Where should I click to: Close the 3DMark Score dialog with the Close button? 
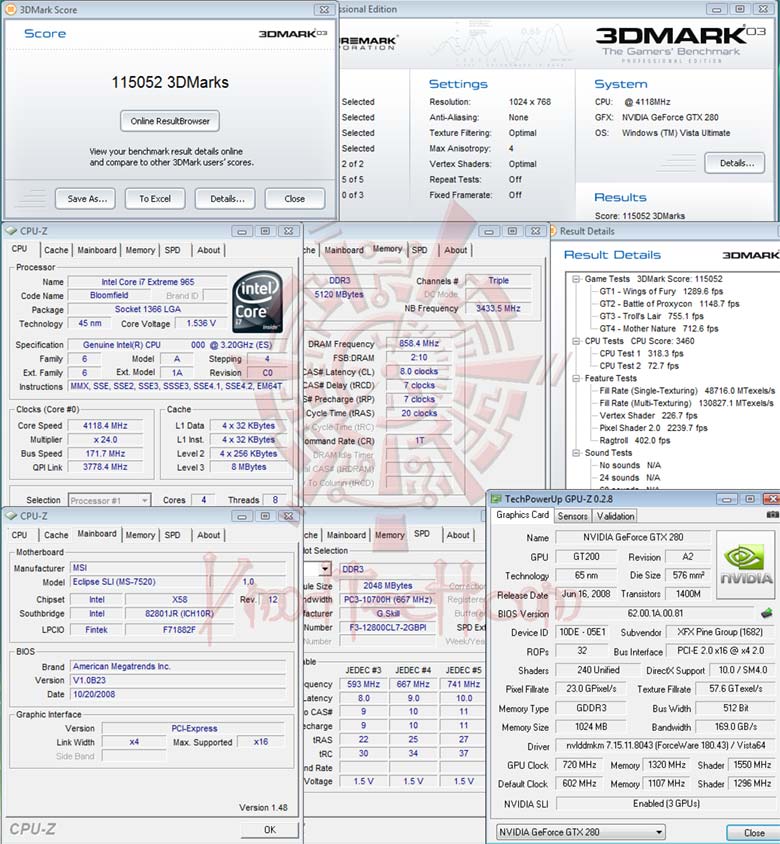click(x=294, y=199)
